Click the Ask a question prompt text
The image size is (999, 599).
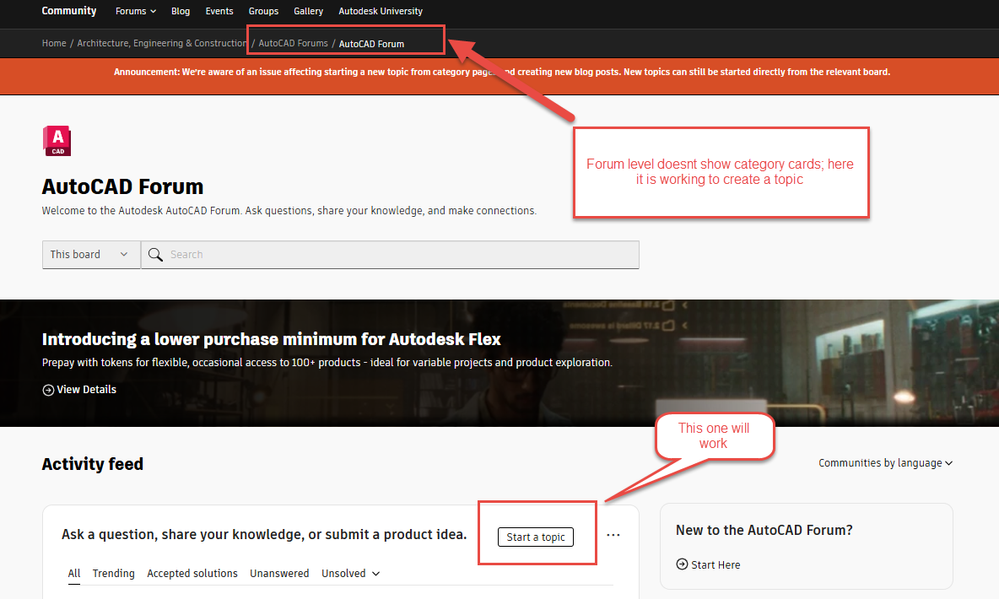point(264,535)
